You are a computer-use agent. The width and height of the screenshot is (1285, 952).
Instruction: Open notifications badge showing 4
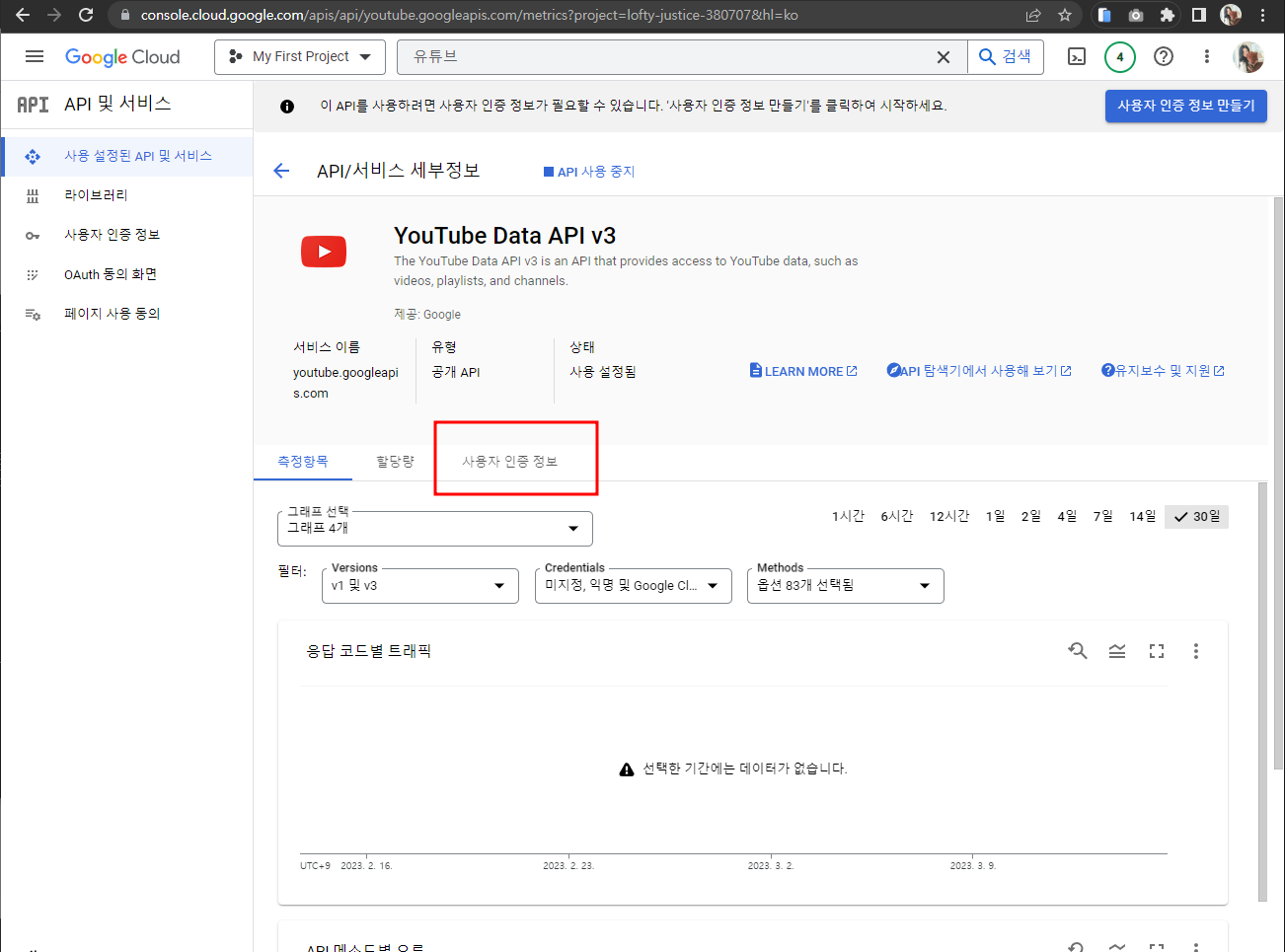coord(1120,57)
